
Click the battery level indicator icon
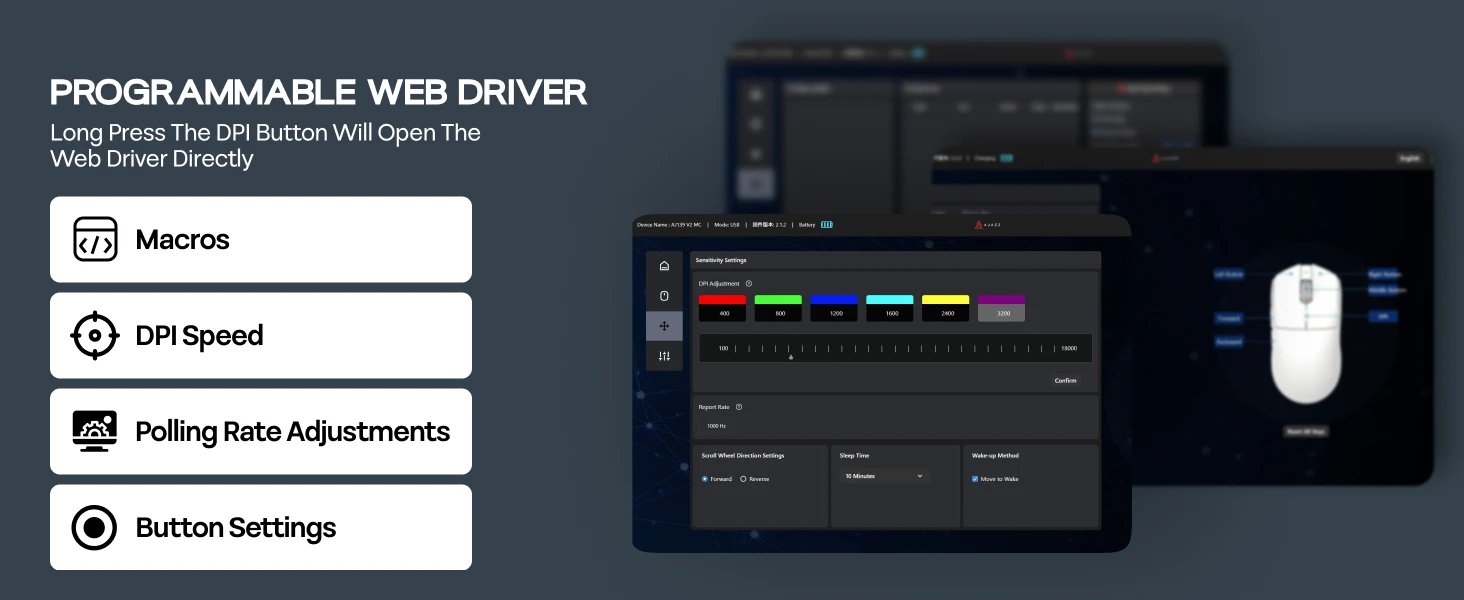827,225
